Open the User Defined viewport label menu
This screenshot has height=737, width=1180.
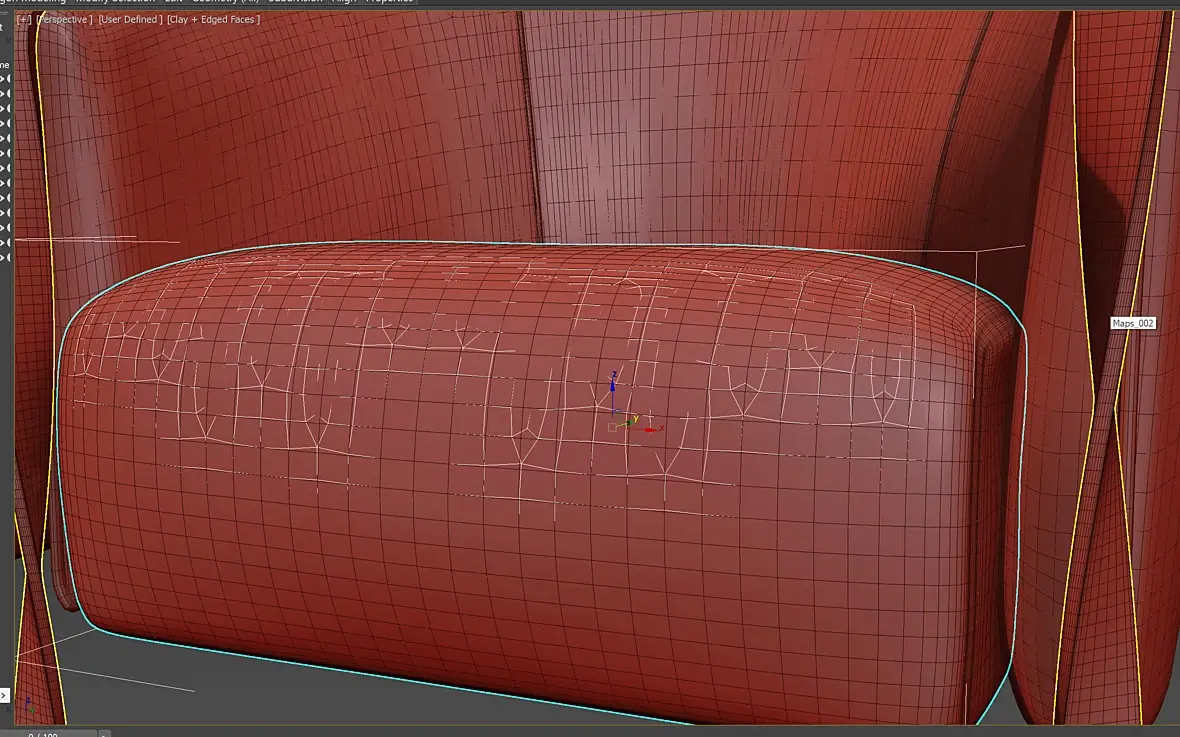(130, 20)
